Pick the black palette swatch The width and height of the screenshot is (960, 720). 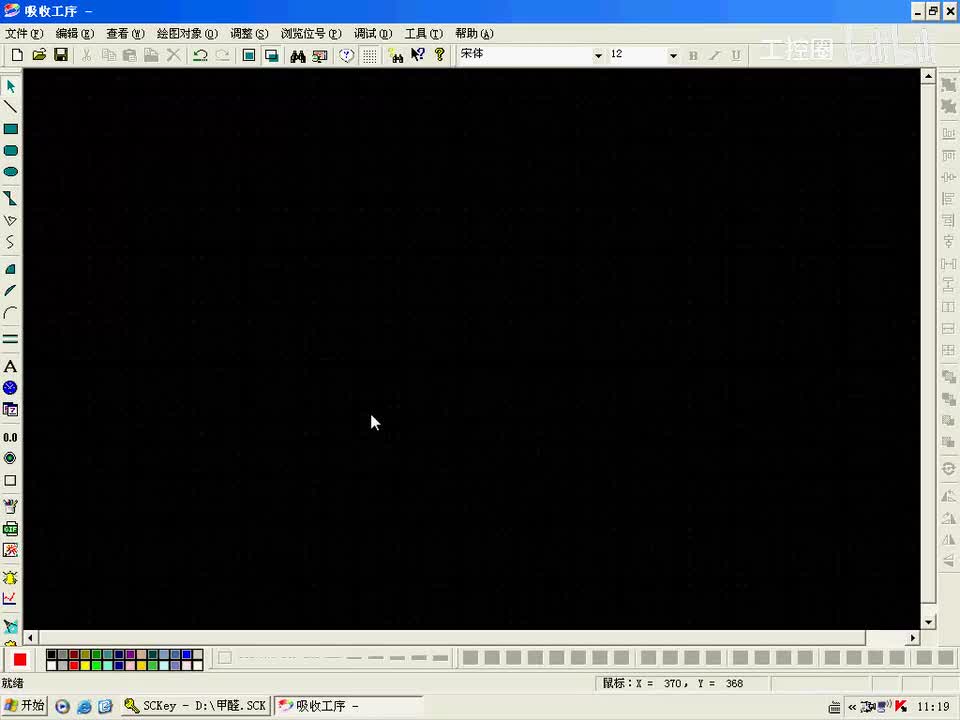[x=52, y=654]
